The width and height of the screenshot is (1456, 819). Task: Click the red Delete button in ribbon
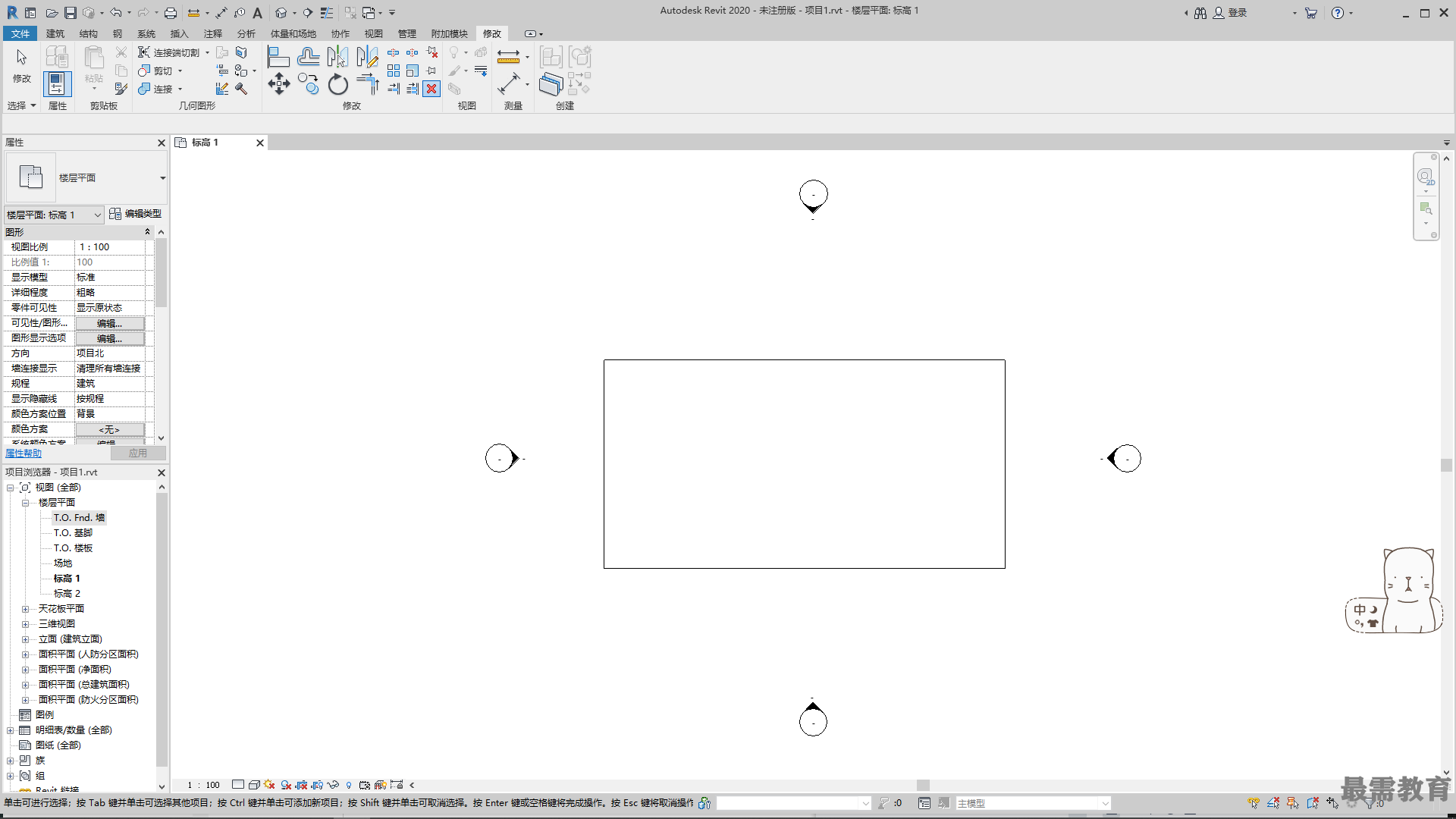(431, 89)
